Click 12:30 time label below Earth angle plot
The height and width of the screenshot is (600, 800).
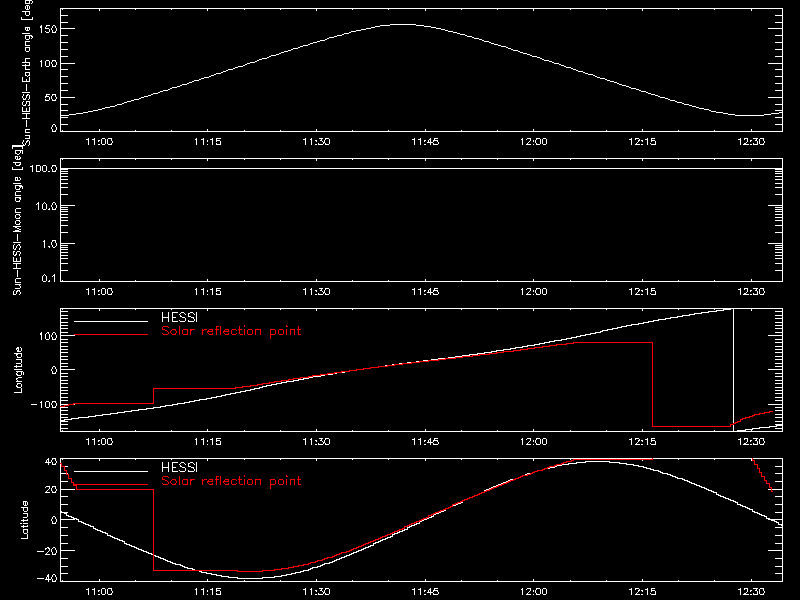pyautogui.click(x=751, y=142)
